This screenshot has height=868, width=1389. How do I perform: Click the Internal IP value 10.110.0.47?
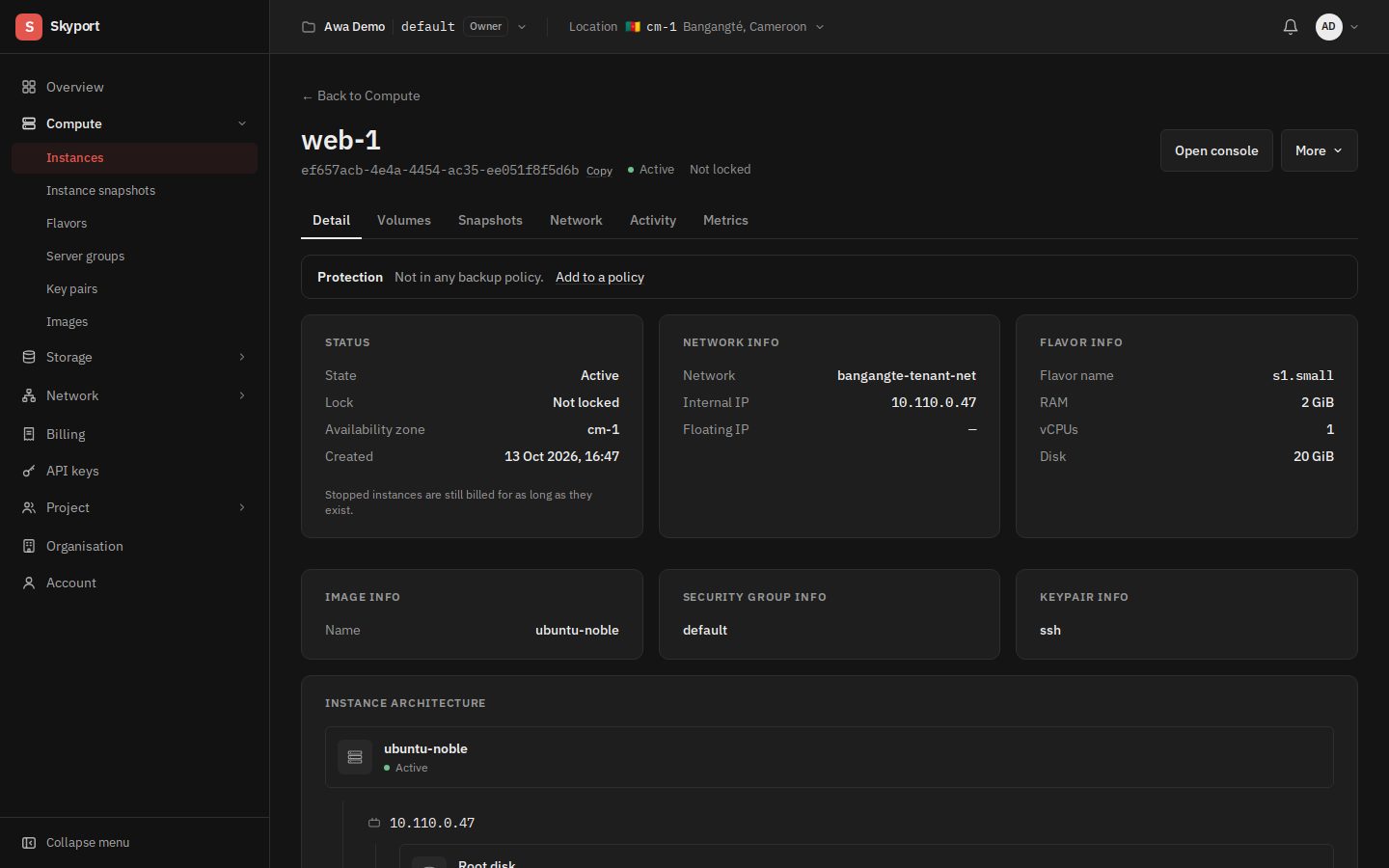click(x=934, y=402)
